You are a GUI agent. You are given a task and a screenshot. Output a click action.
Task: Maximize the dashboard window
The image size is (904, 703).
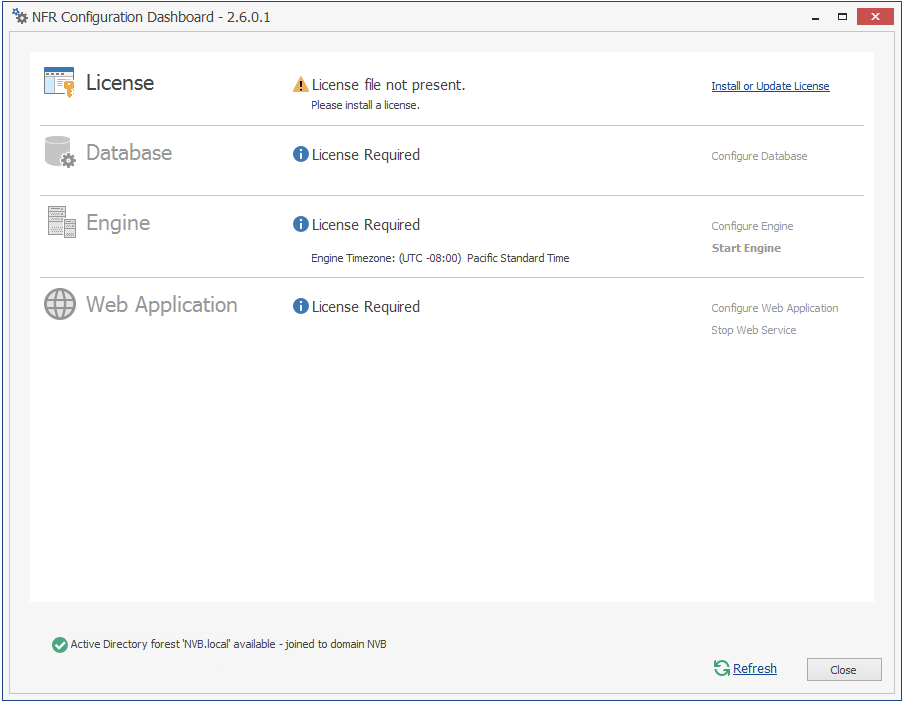pos(842,16)
